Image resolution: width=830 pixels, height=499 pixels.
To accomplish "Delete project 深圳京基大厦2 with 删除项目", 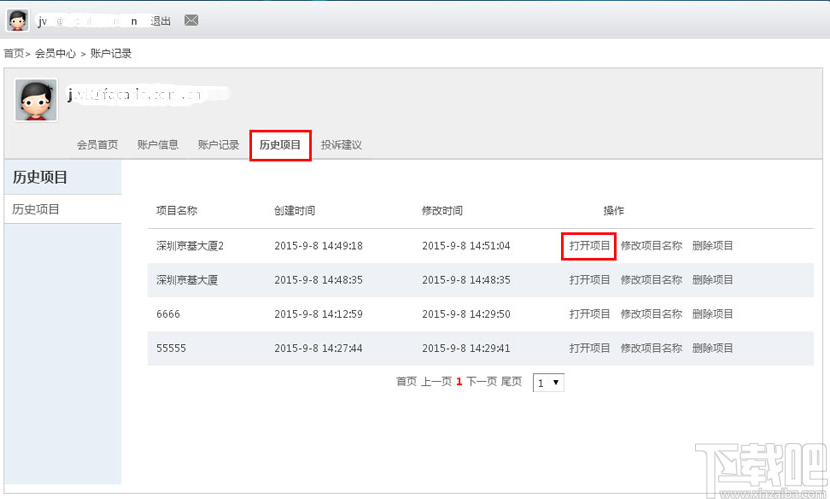I will pos(712,246).
